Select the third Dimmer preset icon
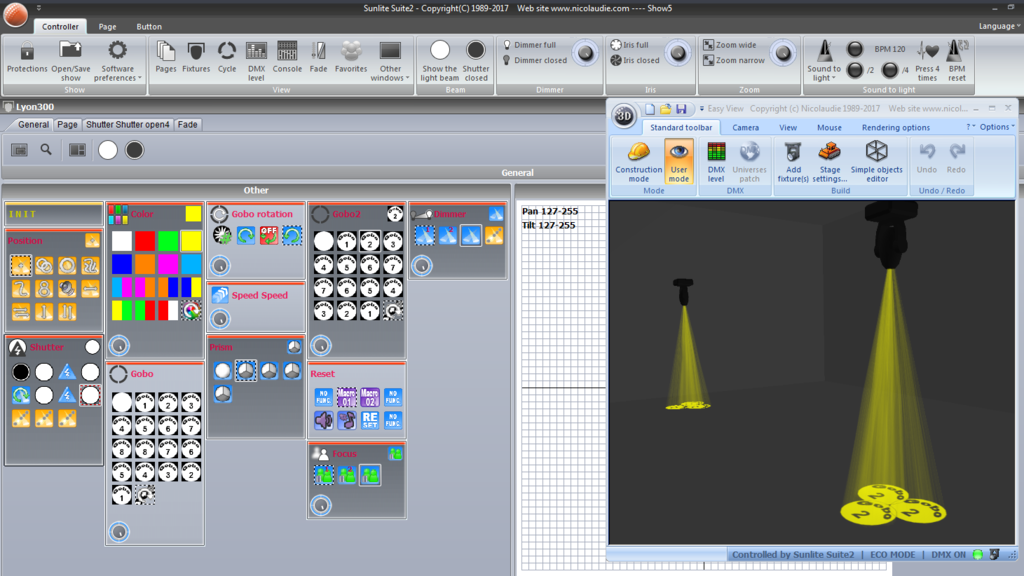 471,235
